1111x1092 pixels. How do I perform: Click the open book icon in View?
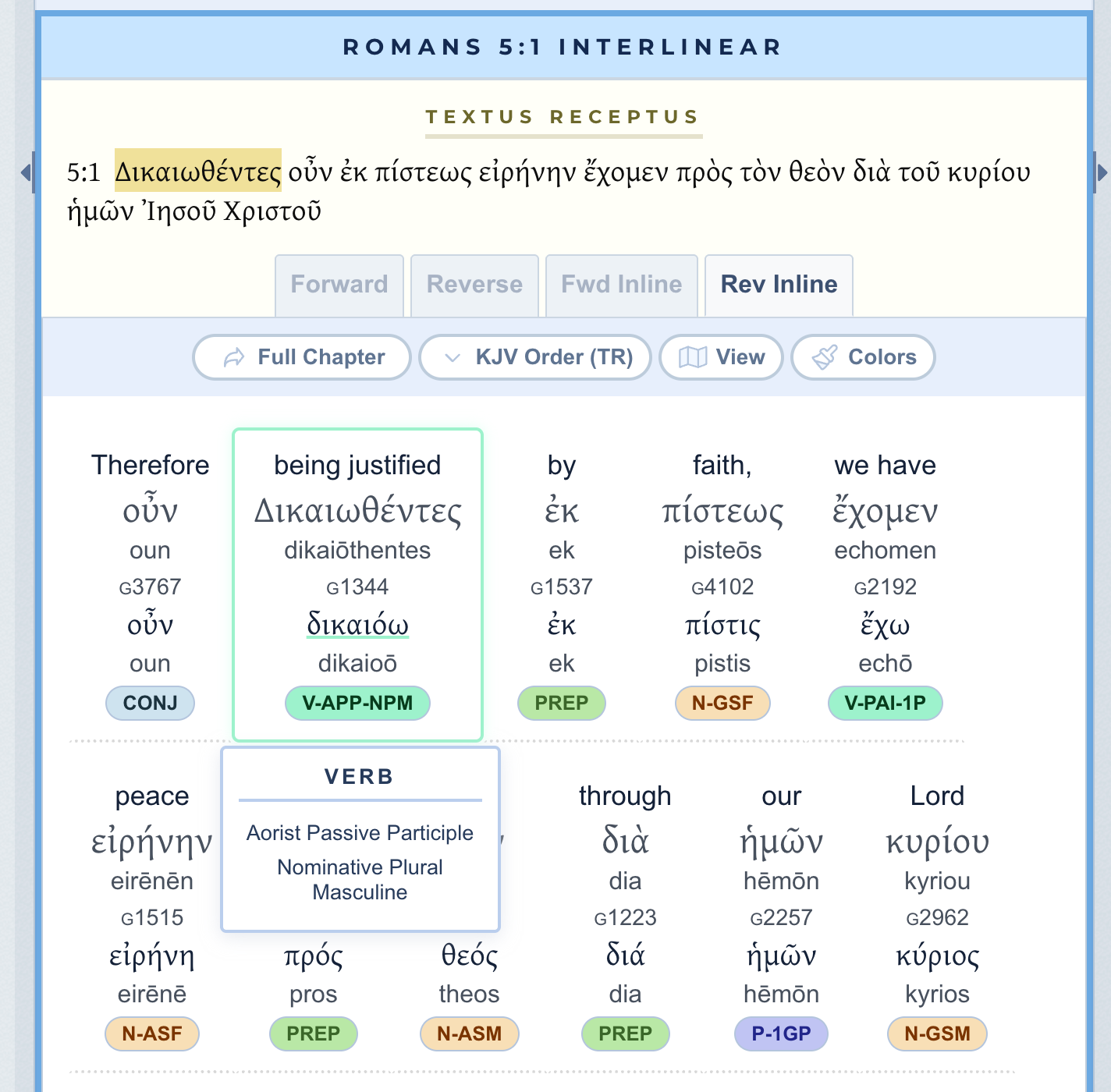point(692,358)
